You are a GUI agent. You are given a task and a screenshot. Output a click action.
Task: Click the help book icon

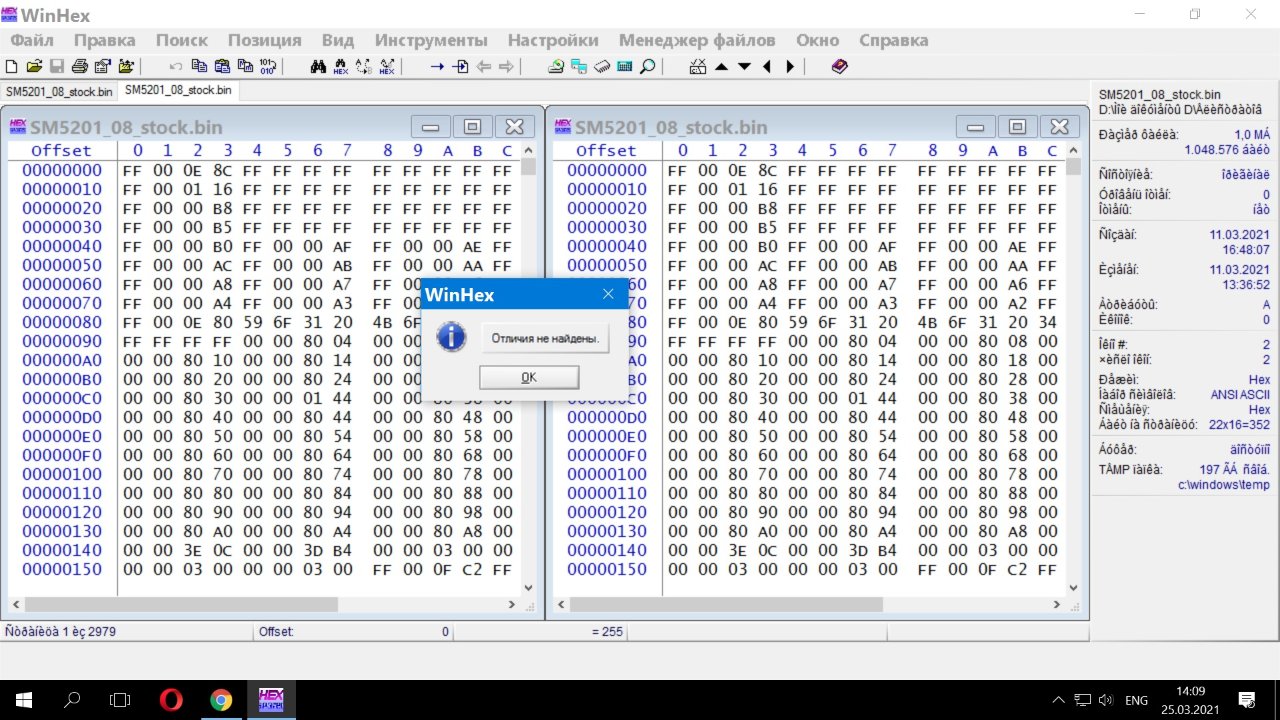tap(839, 67)
